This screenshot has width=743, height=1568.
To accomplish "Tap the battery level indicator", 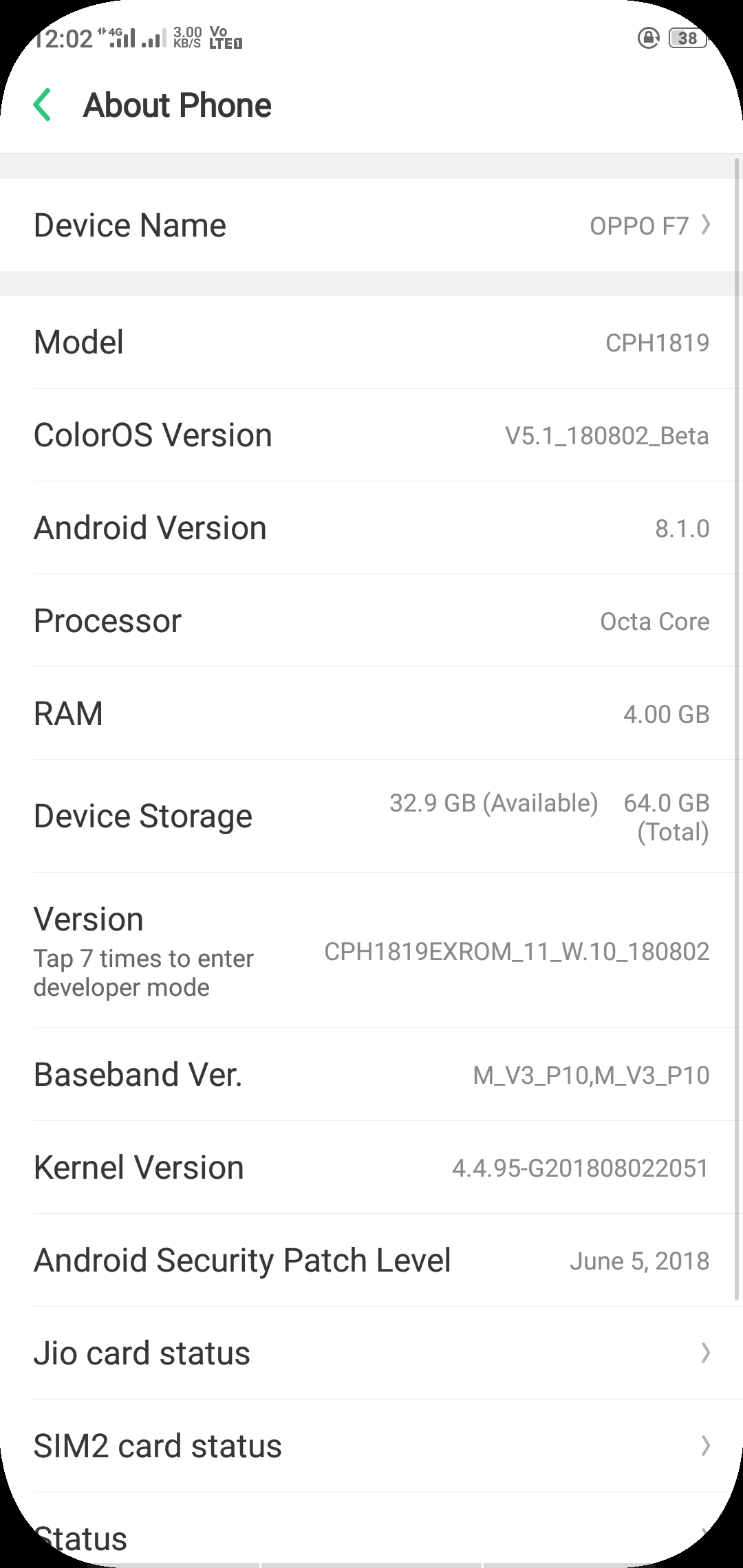I will (x=687, y=39).
